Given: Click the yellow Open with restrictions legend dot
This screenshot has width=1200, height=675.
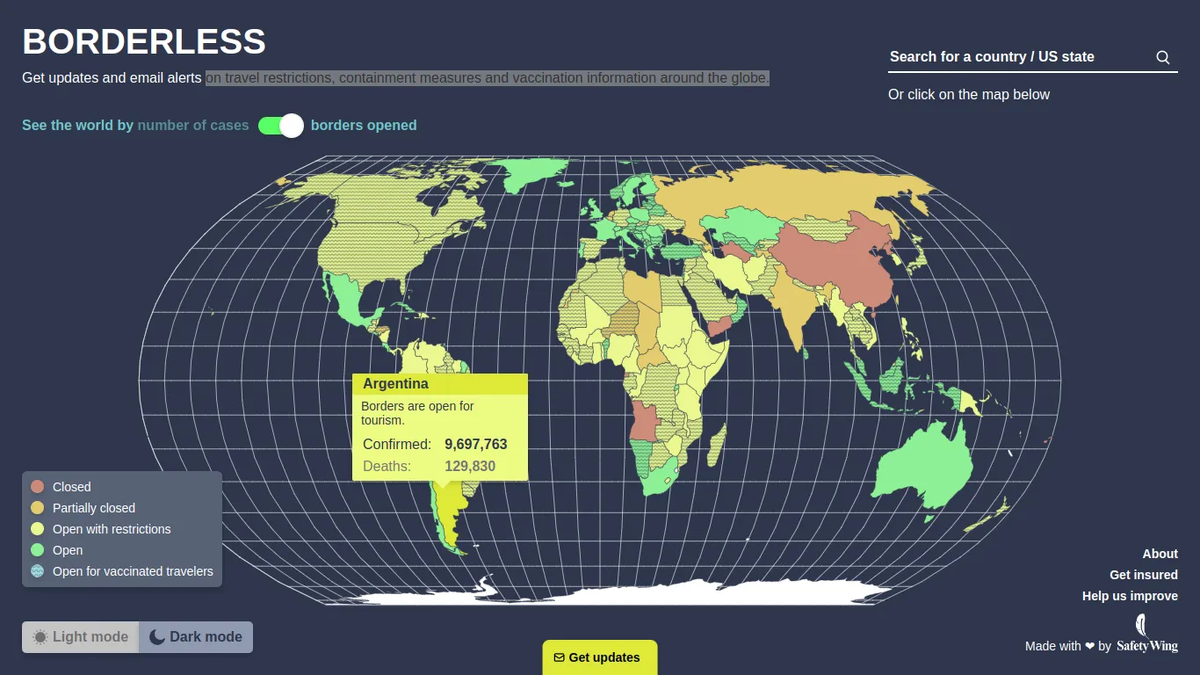Looking at the screenshot, I should click(39, 529).
